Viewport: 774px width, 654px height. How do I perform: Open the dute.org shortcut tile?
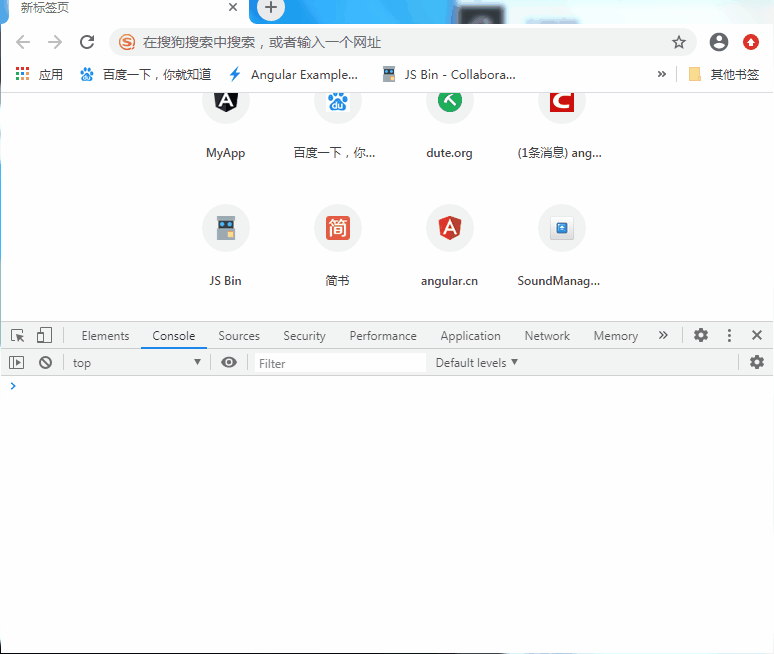[450, 126]
